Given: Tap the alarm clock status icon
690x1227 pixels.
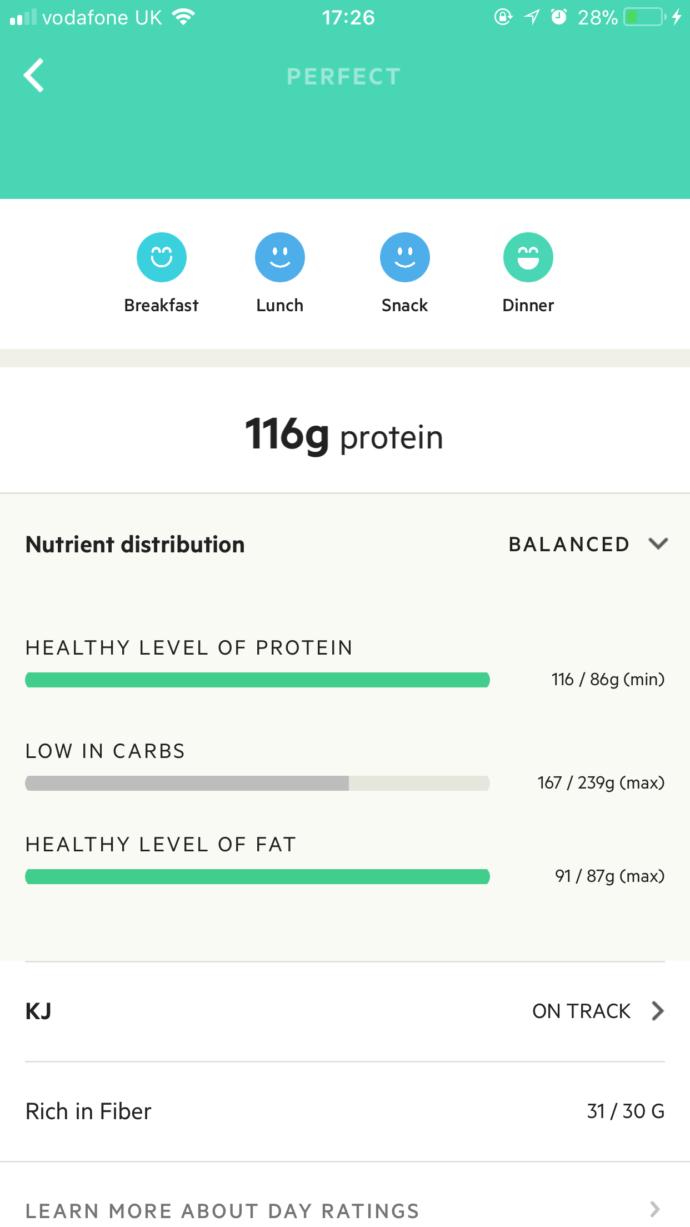Looking at the screenshot, I should (x=559, y=17).
